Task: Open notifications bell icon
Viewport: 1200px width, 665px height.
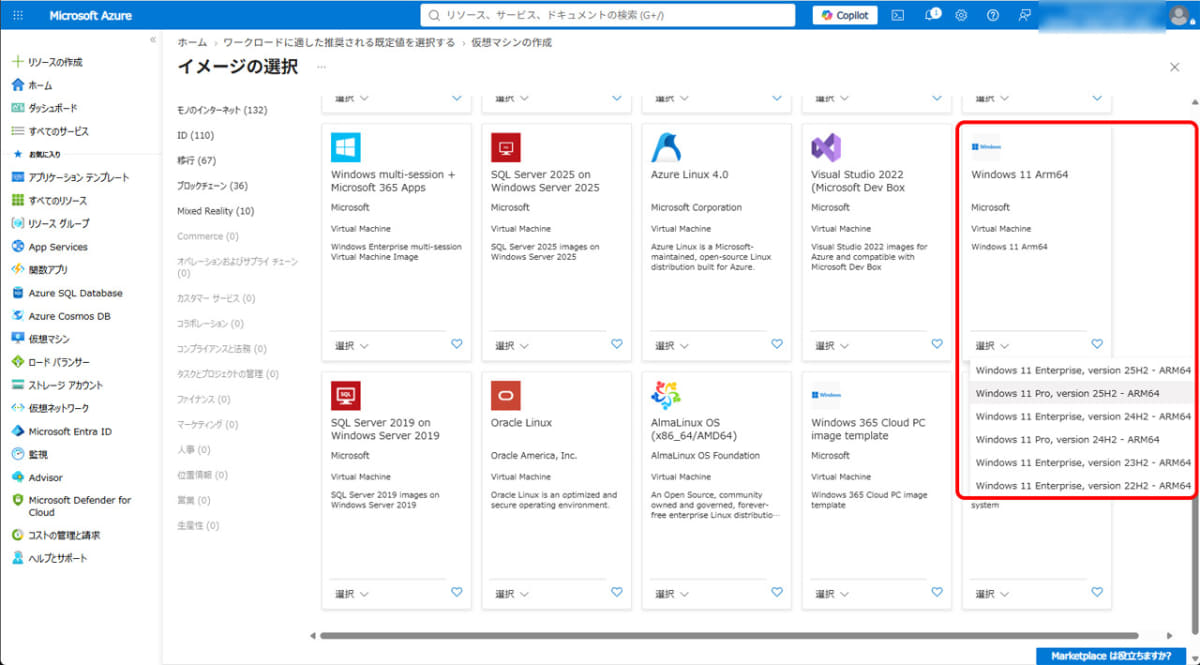Action: 932,15
